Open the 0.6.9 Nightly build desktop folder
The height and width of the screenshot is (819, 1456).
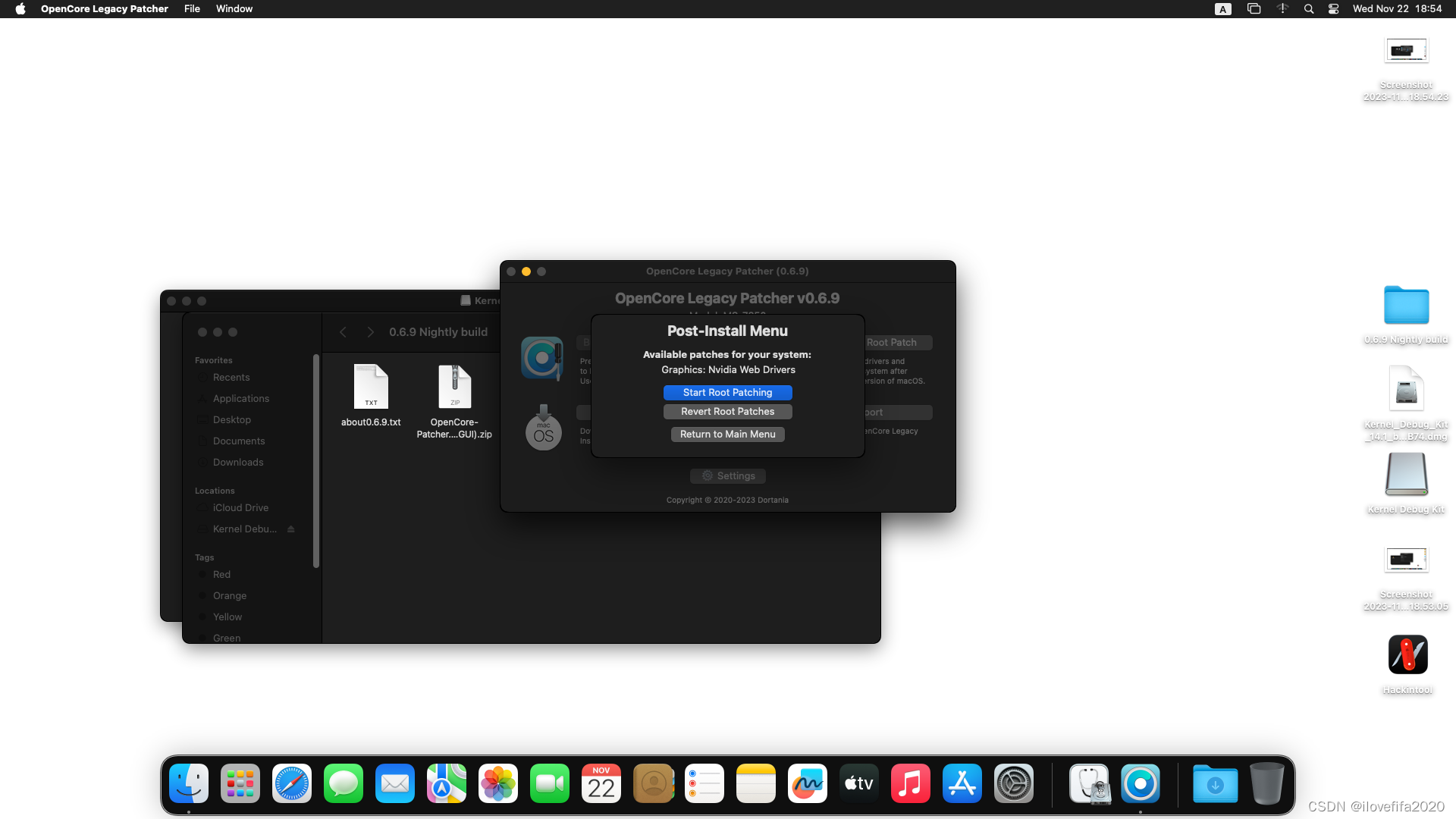[1406, 306]
